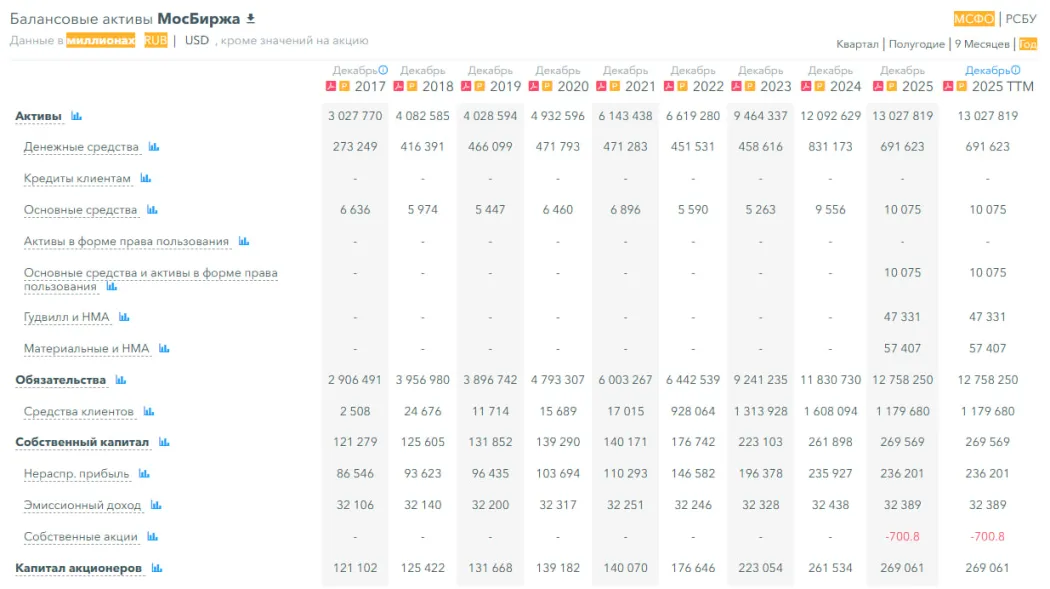Open the PDF report for 2024
Image resolution: width=1050 pixels, height=589 pixels.
[x=806, y=86]
